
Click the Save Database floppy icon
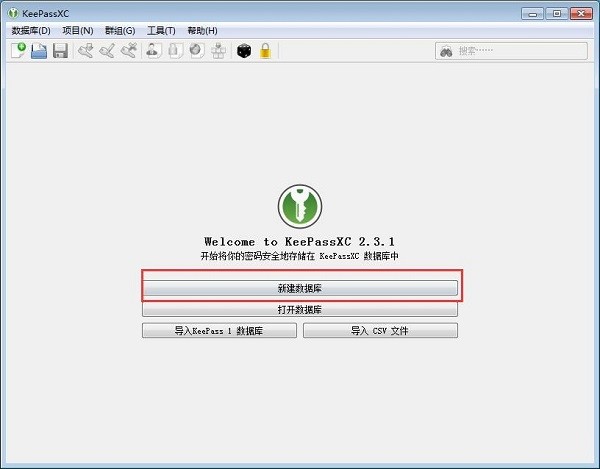tap(60, 51)
